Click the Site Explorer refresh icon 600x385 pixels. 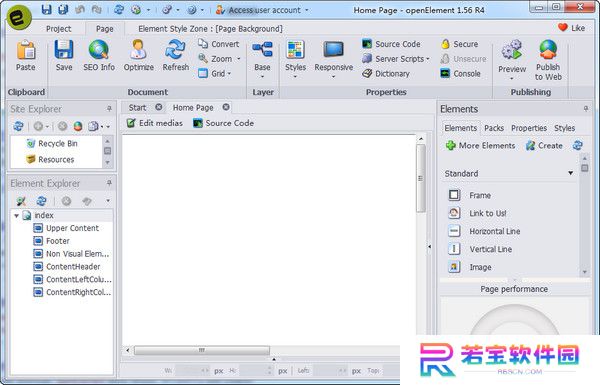coord(18,126)
